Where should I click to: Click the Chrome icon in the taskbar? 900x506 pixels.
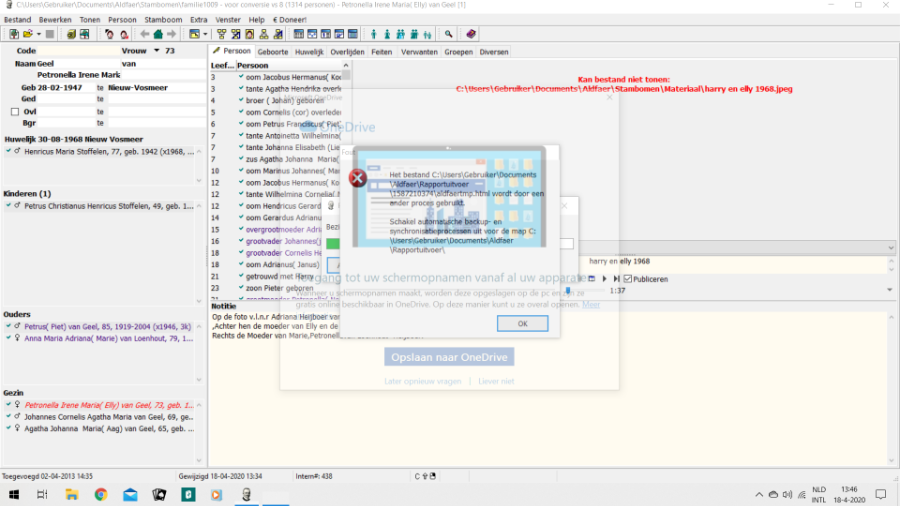coord(101,494)
